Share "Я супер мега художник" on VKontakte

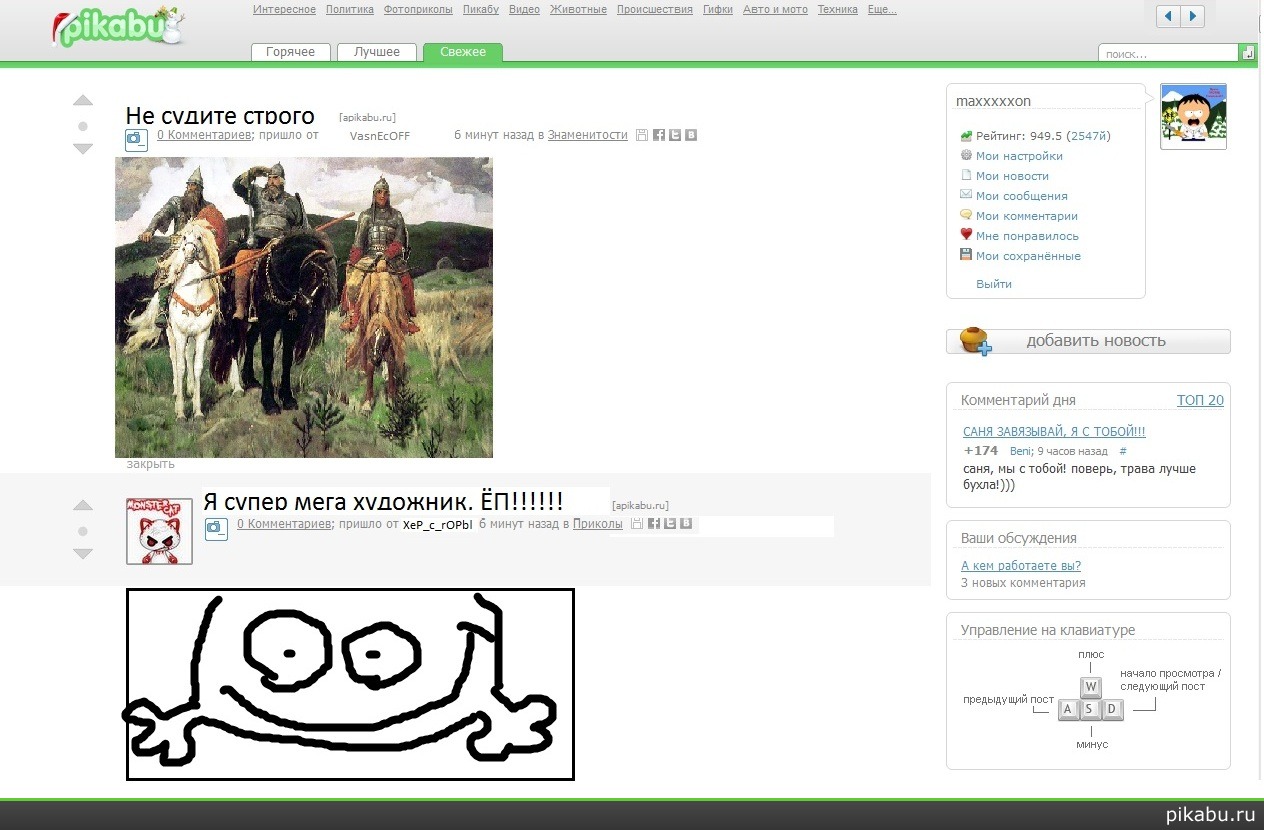coord(686,523)
